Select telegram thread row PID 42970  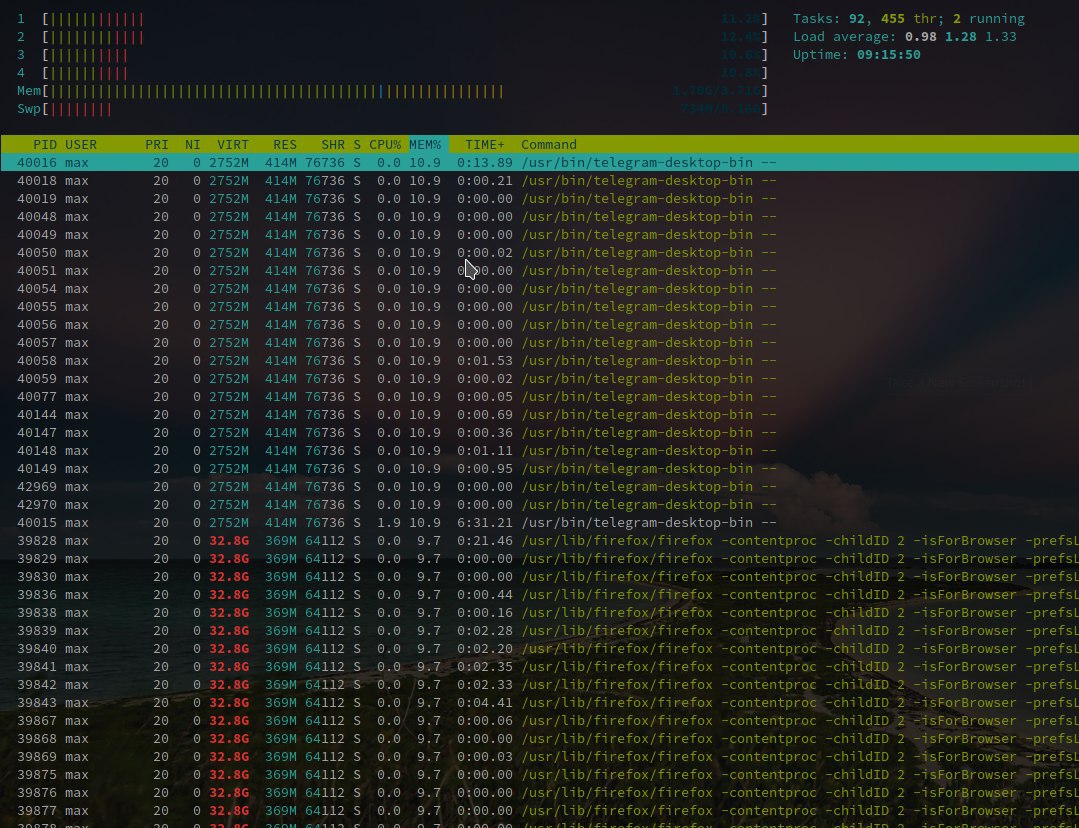click(x=540, y=505)
